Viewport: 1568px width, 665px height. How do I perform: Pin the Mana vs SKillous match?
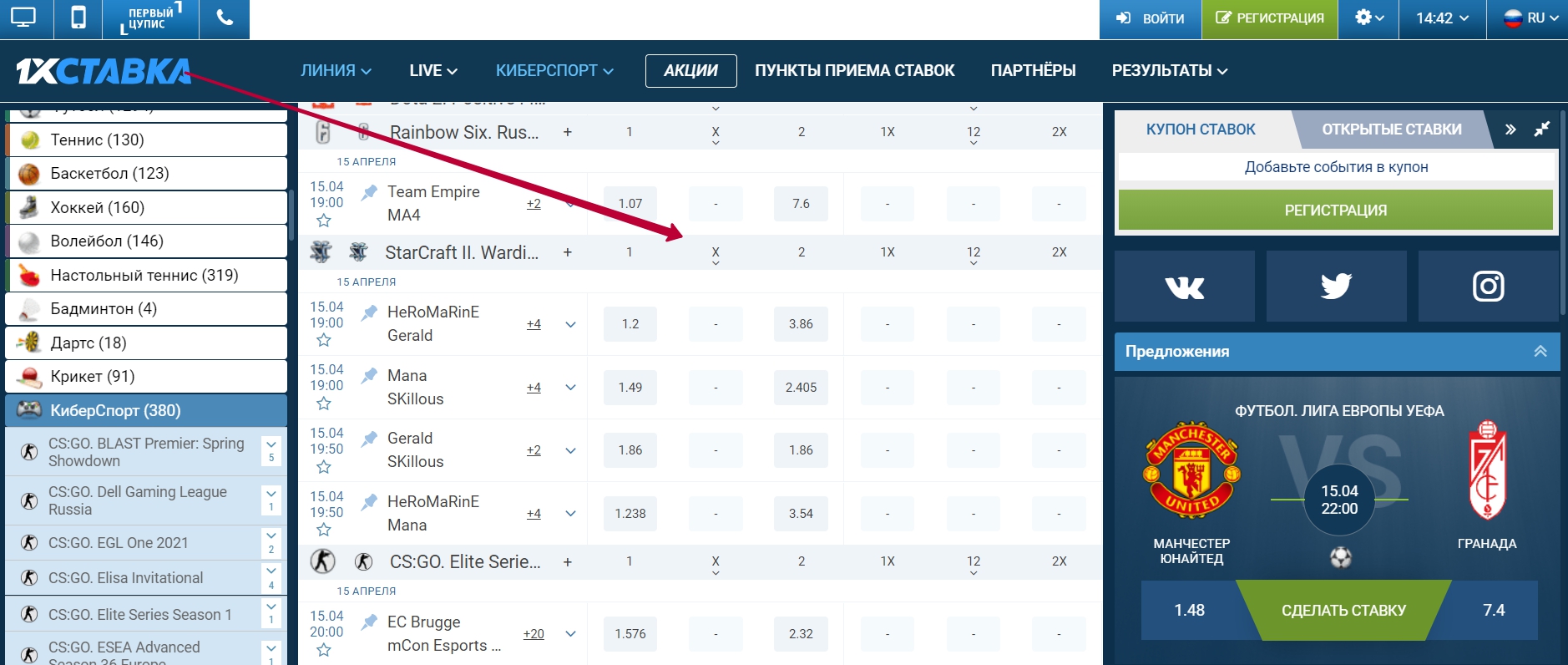[x=369, y=375]
